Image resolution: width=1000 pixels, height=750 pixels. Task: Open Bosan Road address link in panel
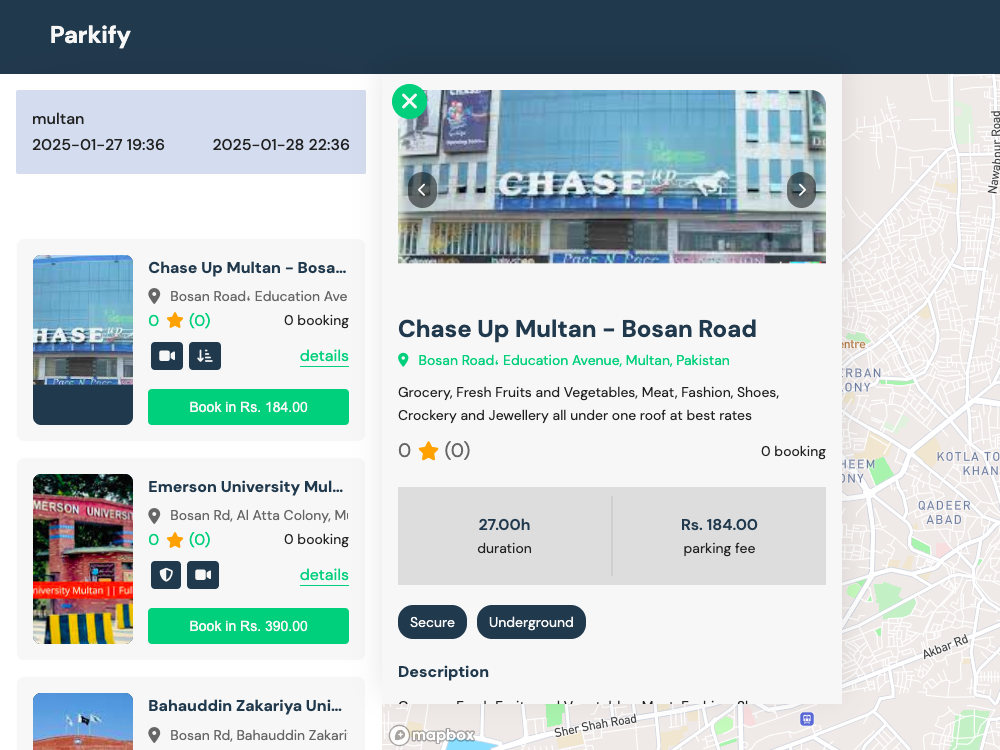tap(573, 360)
